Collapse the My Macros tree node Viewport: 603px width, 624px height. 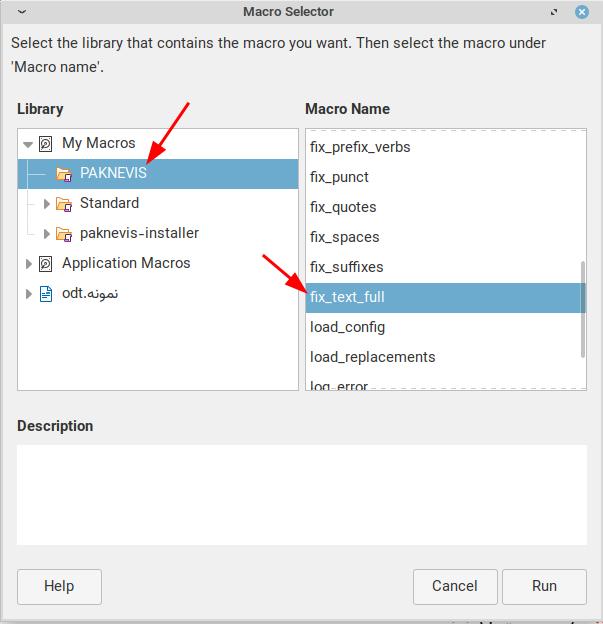pos(28,144)
